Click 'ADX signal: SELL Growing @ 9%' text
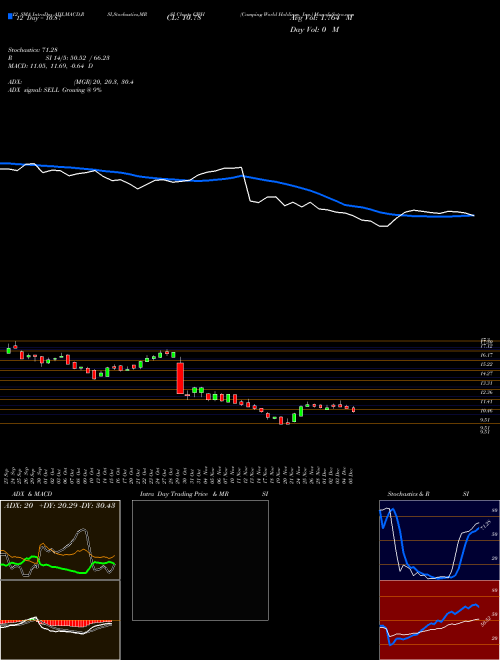Viewport: 500px width, 660px height. point(55,90)
